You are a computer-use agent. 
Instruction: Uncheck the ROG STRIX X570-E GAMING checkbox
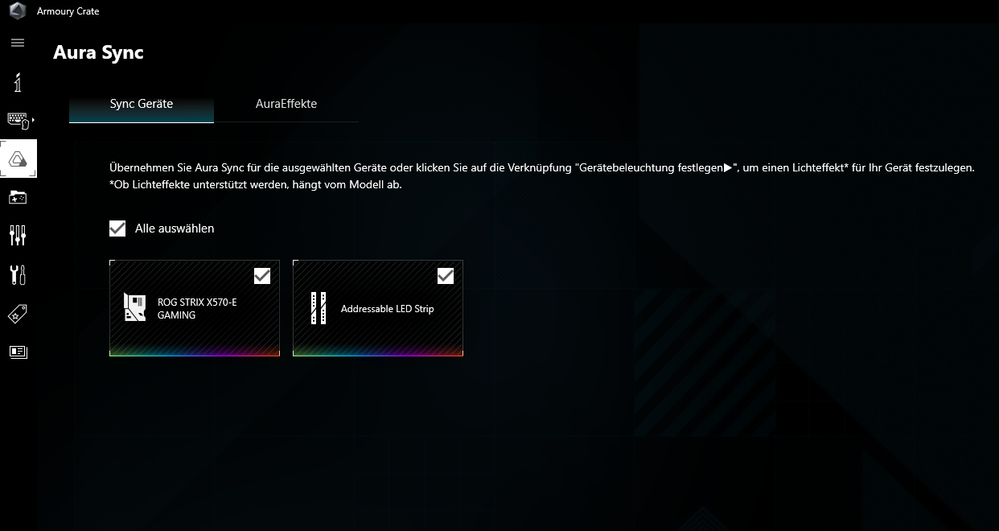pyautogui.click(x=262, y=276)
